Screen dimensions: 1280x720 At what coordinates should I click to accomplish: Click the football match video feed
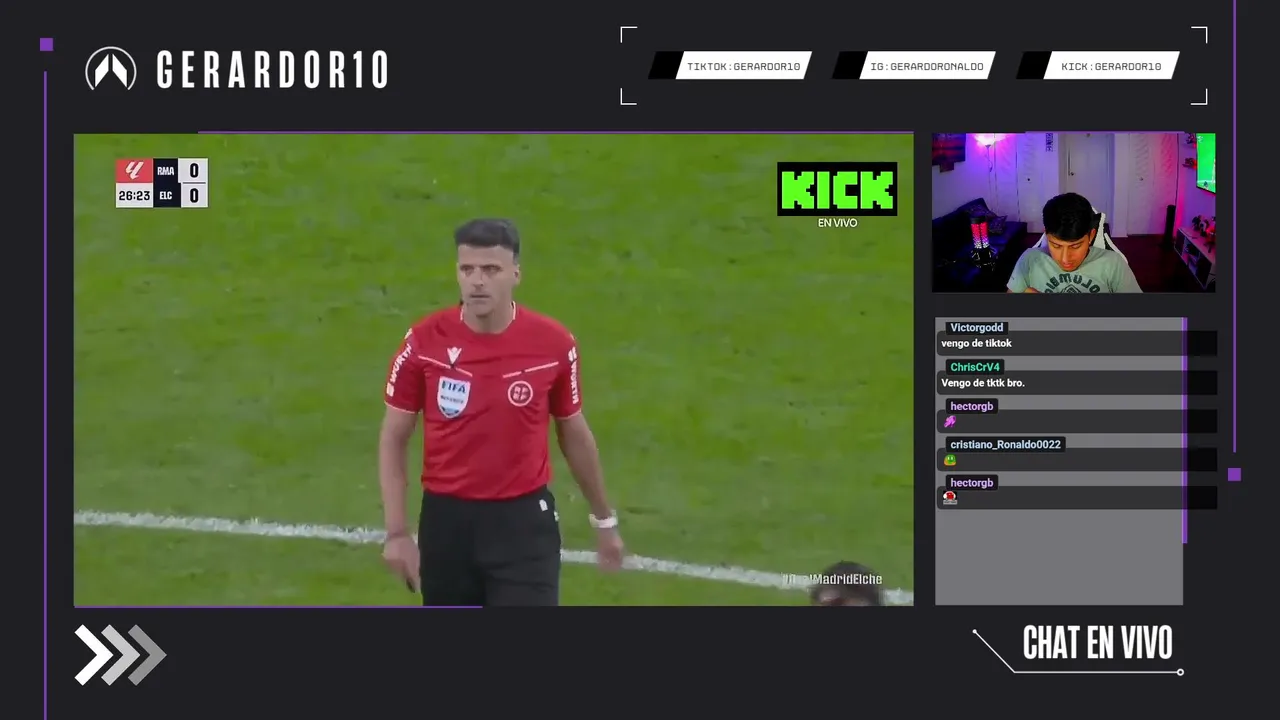point(493,370)
